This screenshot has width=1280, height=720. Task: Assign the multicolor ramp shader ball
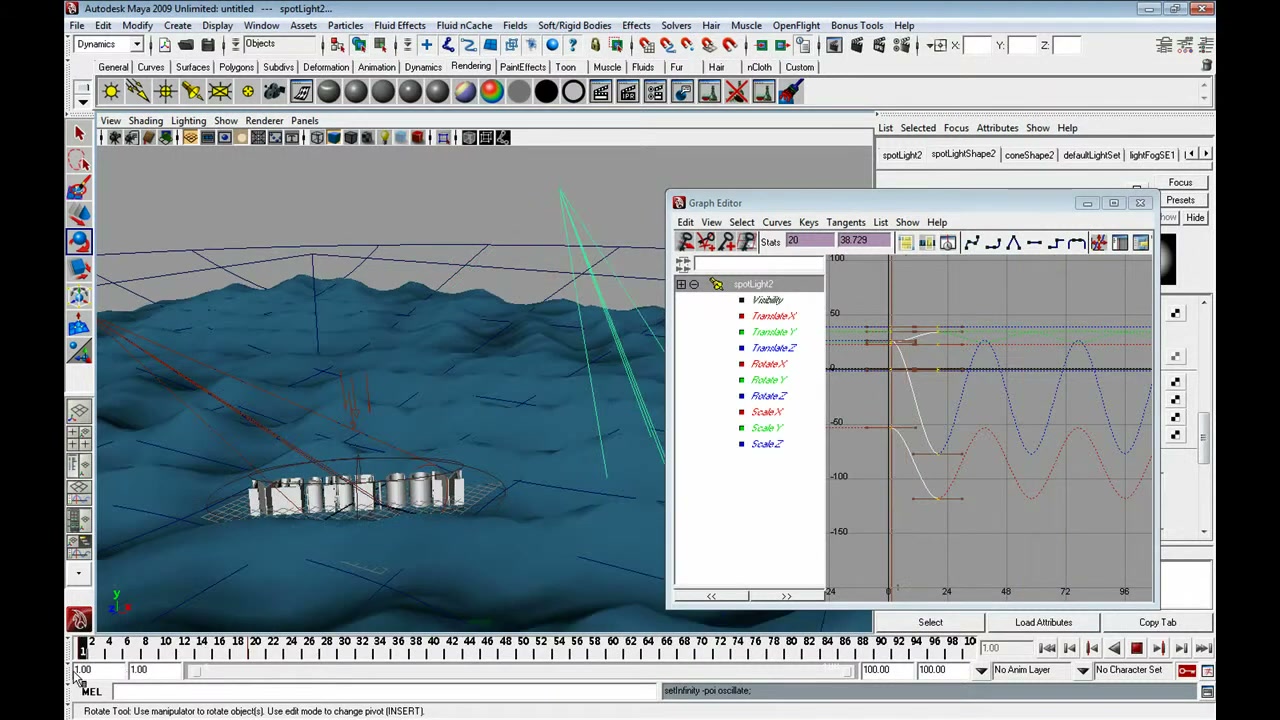[492, 92]
